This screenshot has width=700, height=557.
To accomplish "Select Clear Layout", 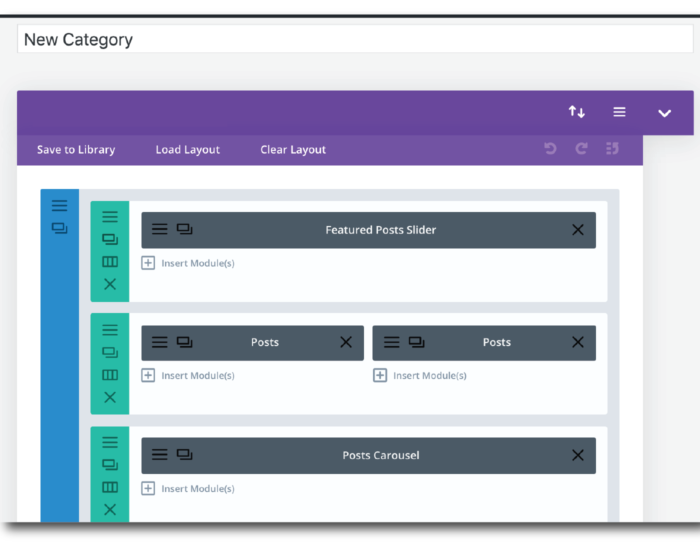I will coord(293,150).
